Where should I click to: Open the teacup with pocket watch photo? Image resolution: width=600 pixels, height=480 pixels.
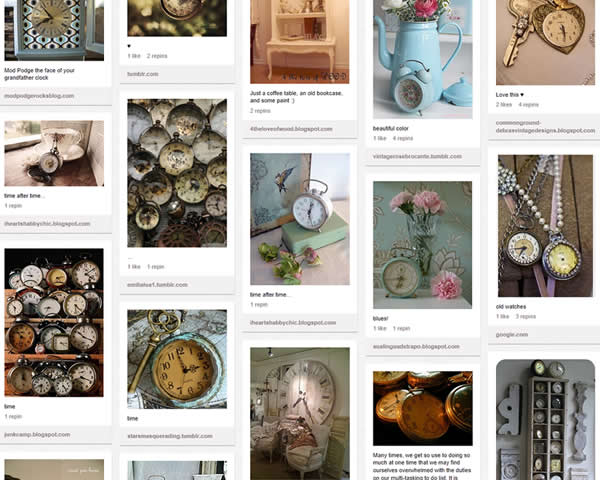click(x=54, y=153)
